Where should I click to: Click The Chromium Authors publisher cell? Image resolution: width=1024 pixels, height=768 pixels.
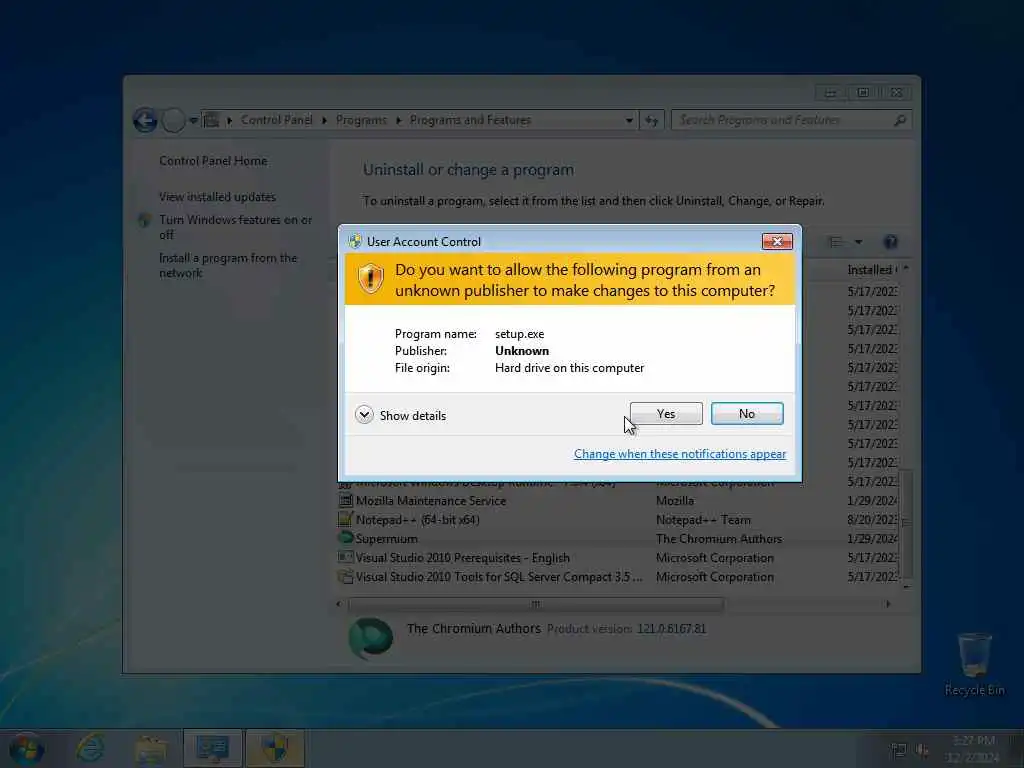(719, 539)
